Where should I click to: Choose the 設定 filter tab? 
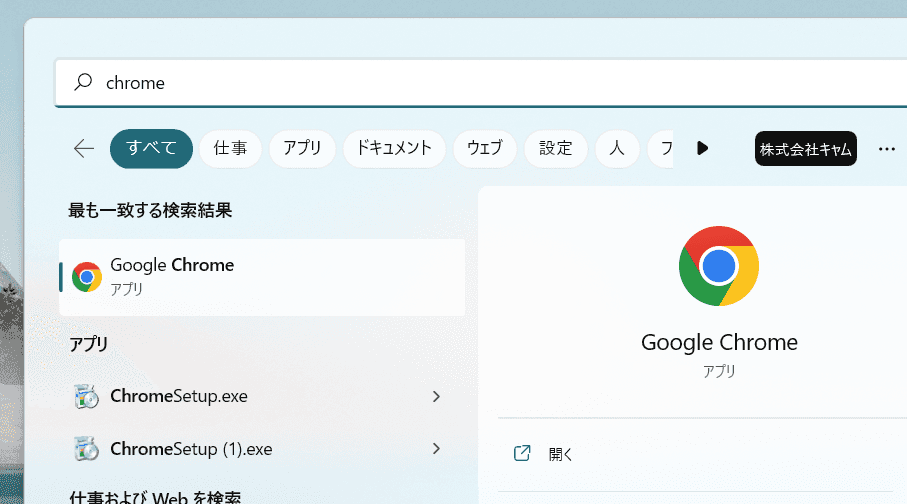(556, 149)
